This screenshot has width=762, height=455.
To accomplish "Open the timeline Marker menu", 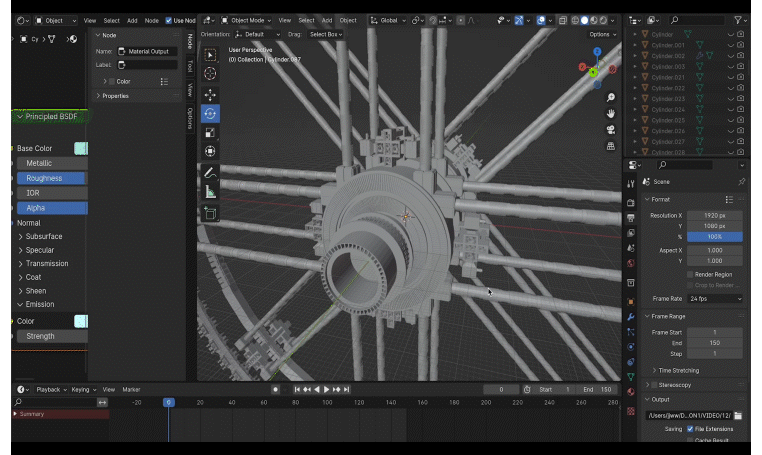I will (x=131, y=389).
